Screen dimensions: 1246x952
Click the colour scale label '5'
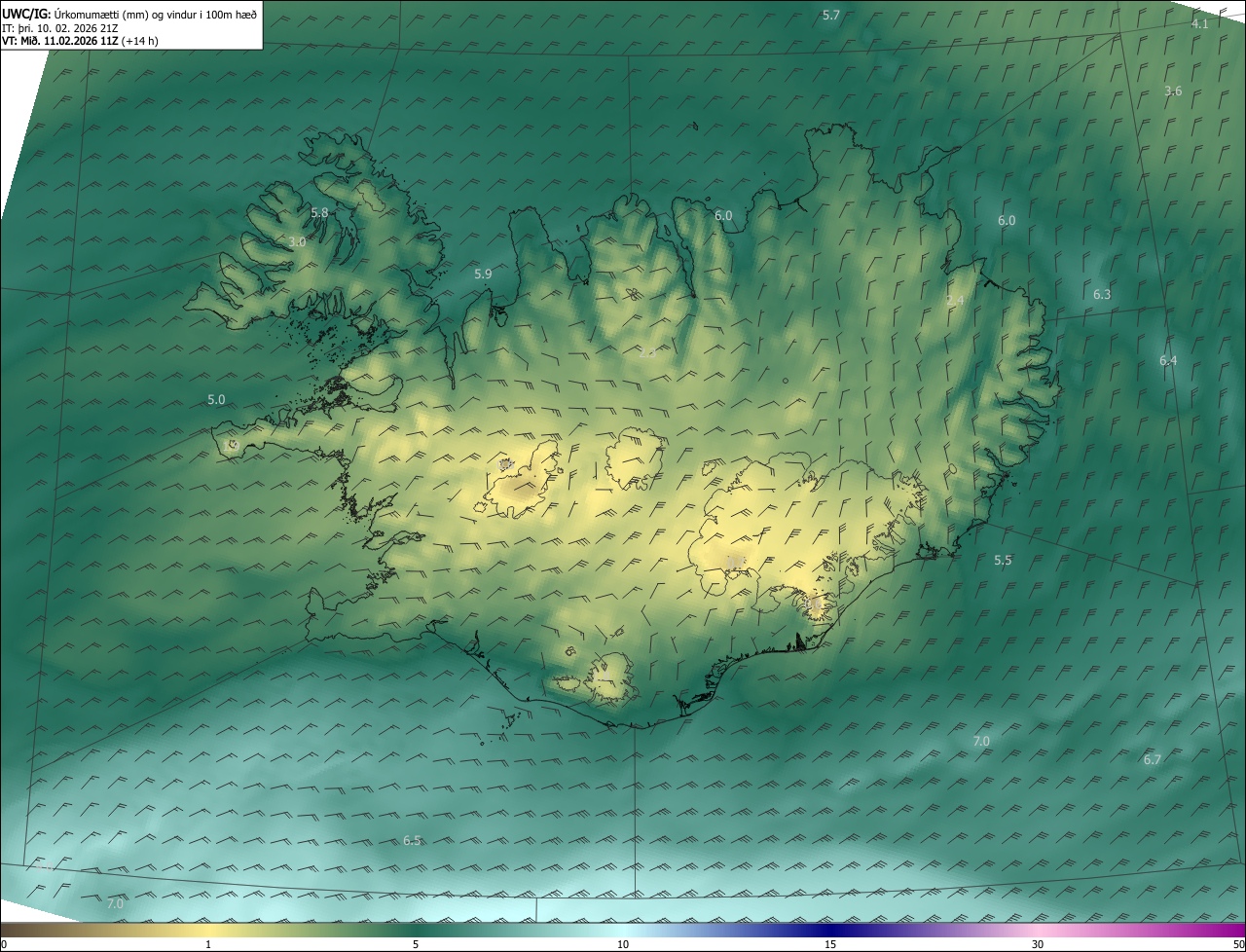[416, 944]
